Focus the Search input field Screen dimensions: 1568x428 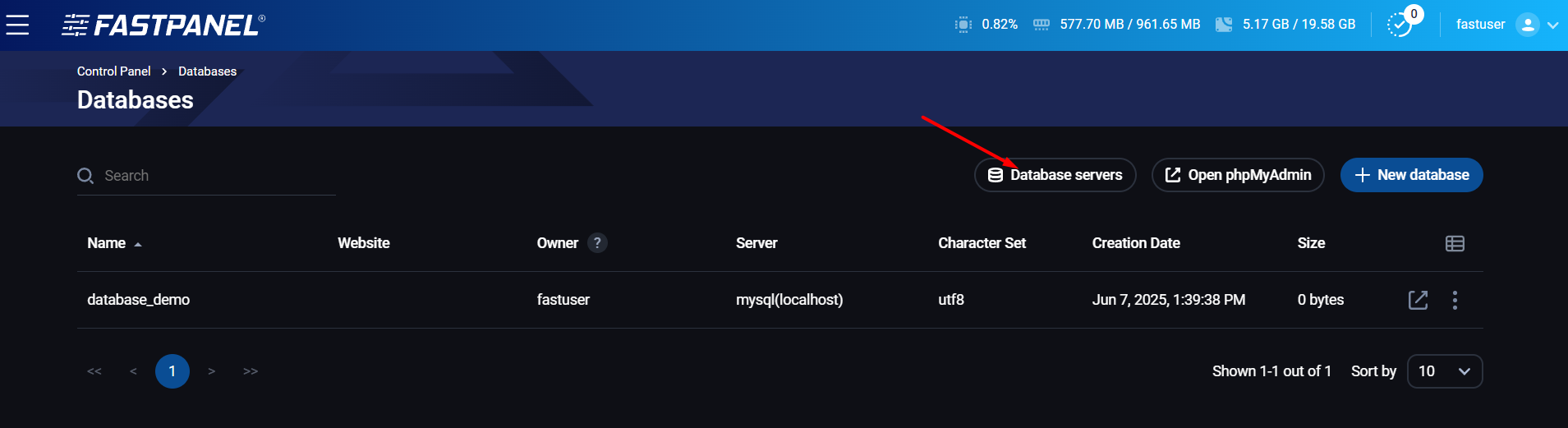click(x=218, y=176)
